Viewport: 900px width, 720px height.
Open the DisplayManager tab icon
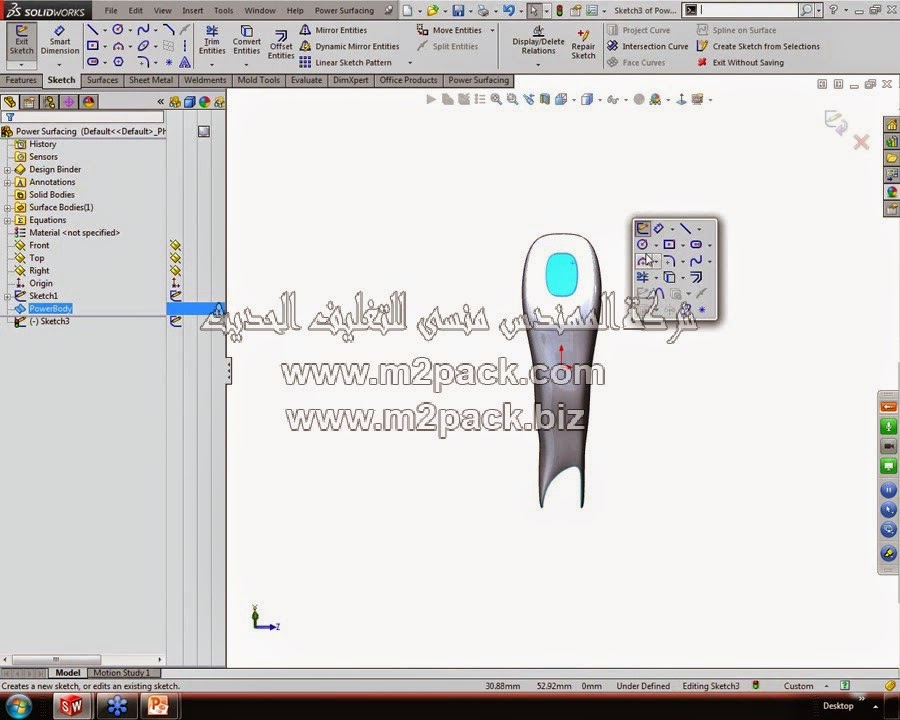88,102
